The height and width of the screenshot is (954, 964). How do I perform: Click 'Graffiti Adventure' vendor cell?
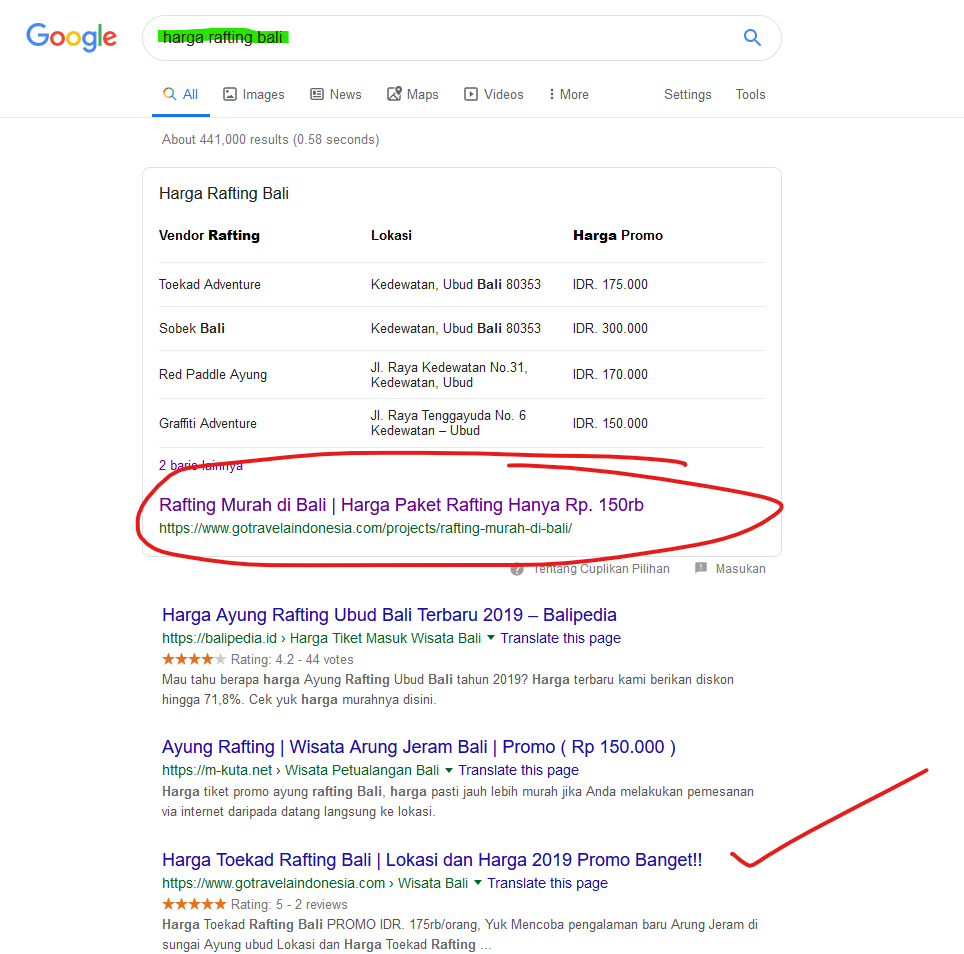208,424
